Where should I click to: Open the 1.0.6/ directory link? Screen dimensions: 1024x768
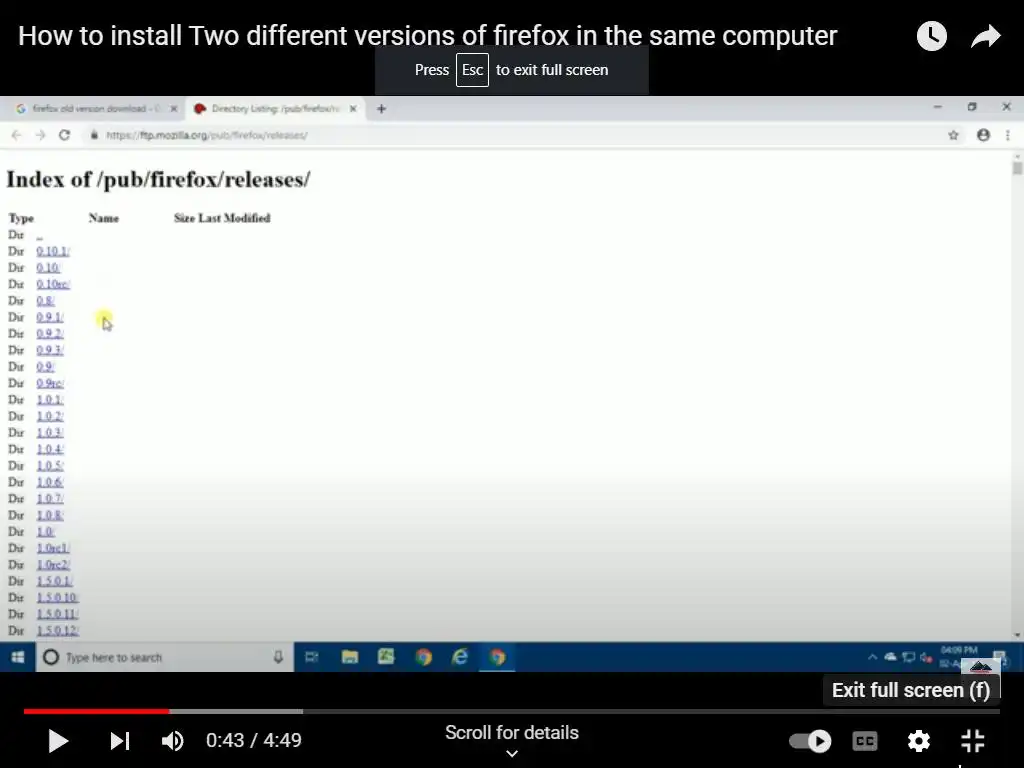pyautogui.click(x=50, y=482)
